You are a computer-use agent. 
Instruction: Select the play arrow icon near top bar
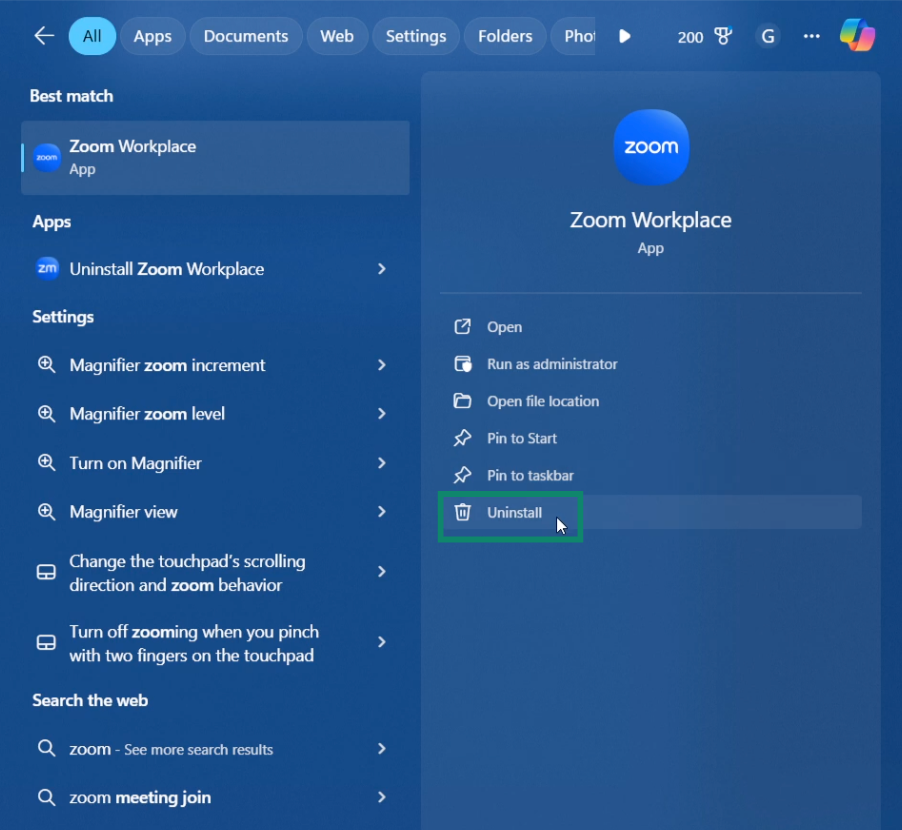click(624, 36)
